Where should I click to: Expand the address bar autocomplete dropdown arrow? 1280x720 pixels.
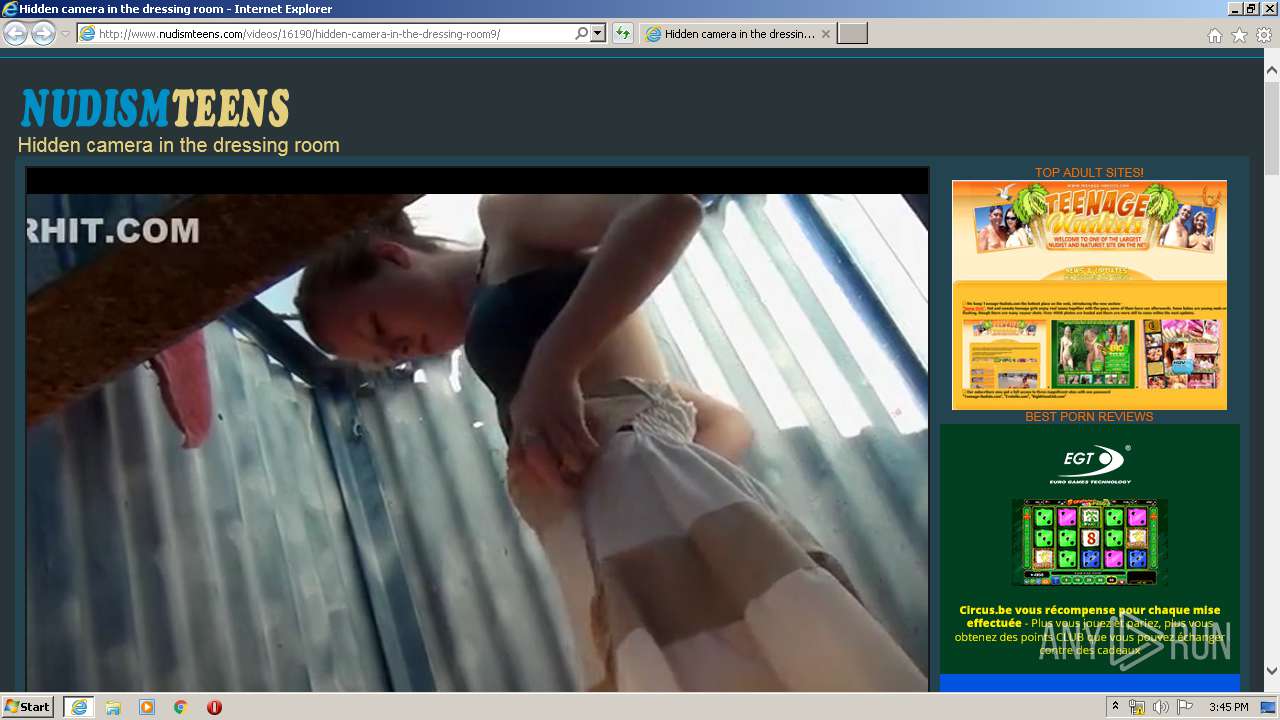[598, 34]
